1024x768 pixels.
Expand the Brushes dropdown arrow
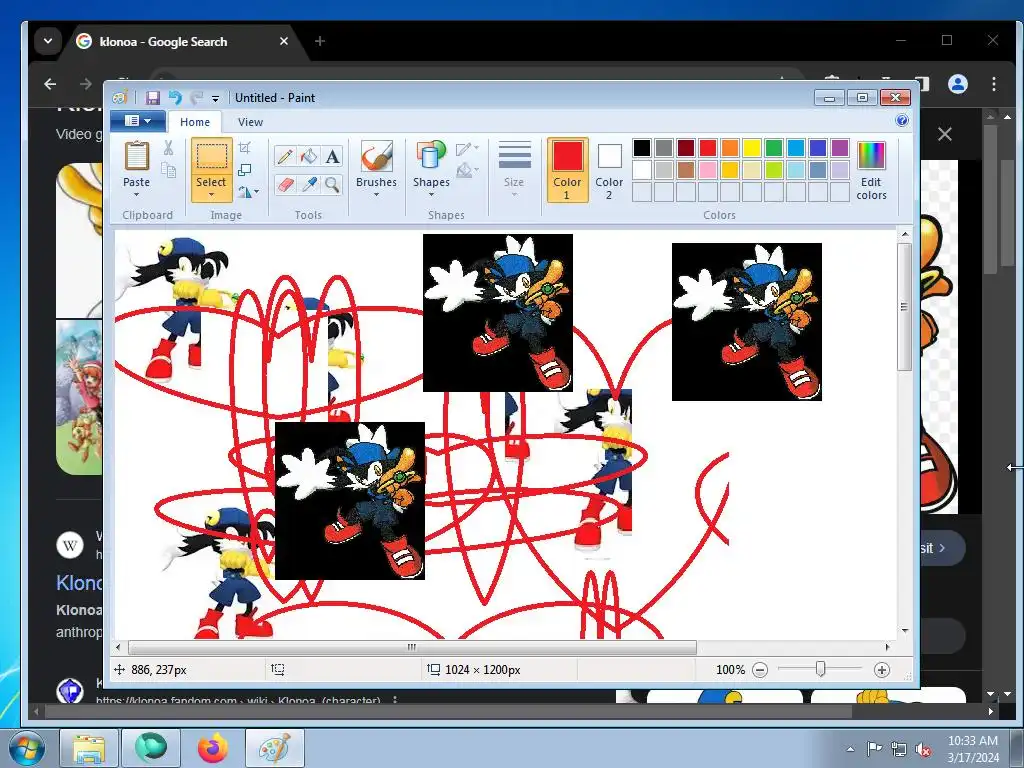click(377, 195)
